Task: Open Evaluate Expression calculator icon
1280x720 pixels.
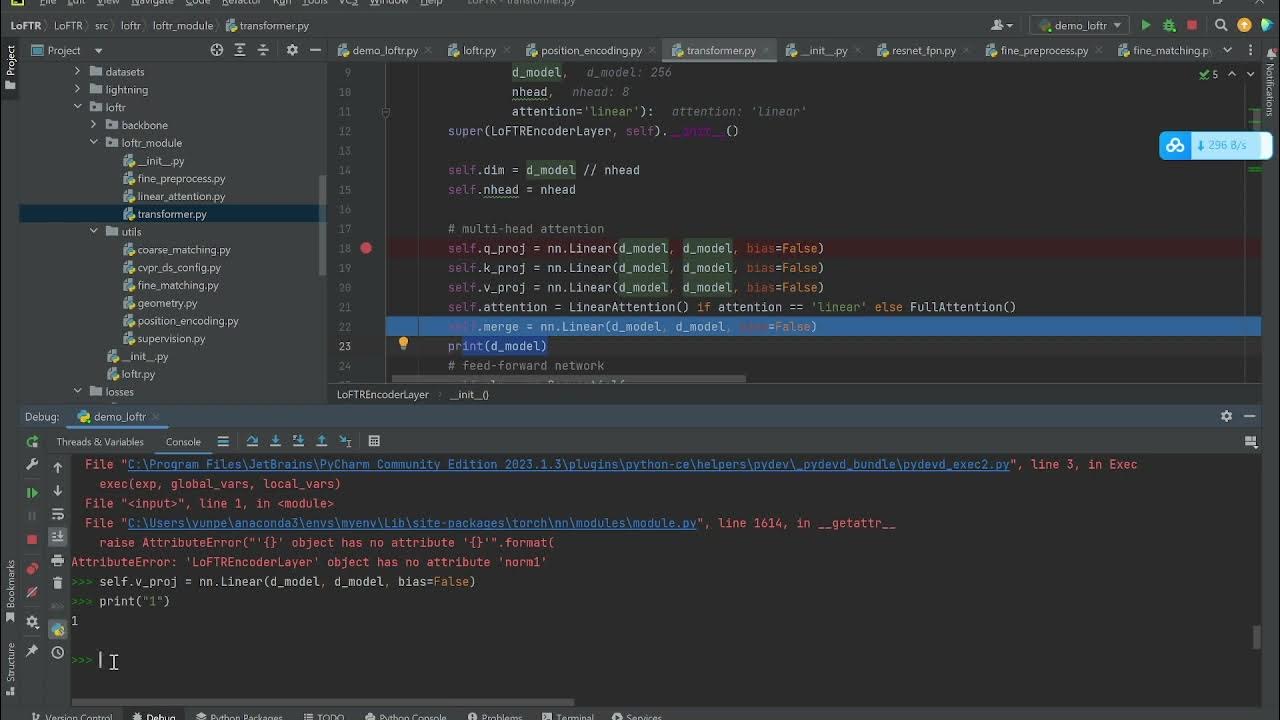Action: pyautogui.click(x=374, y=441)
